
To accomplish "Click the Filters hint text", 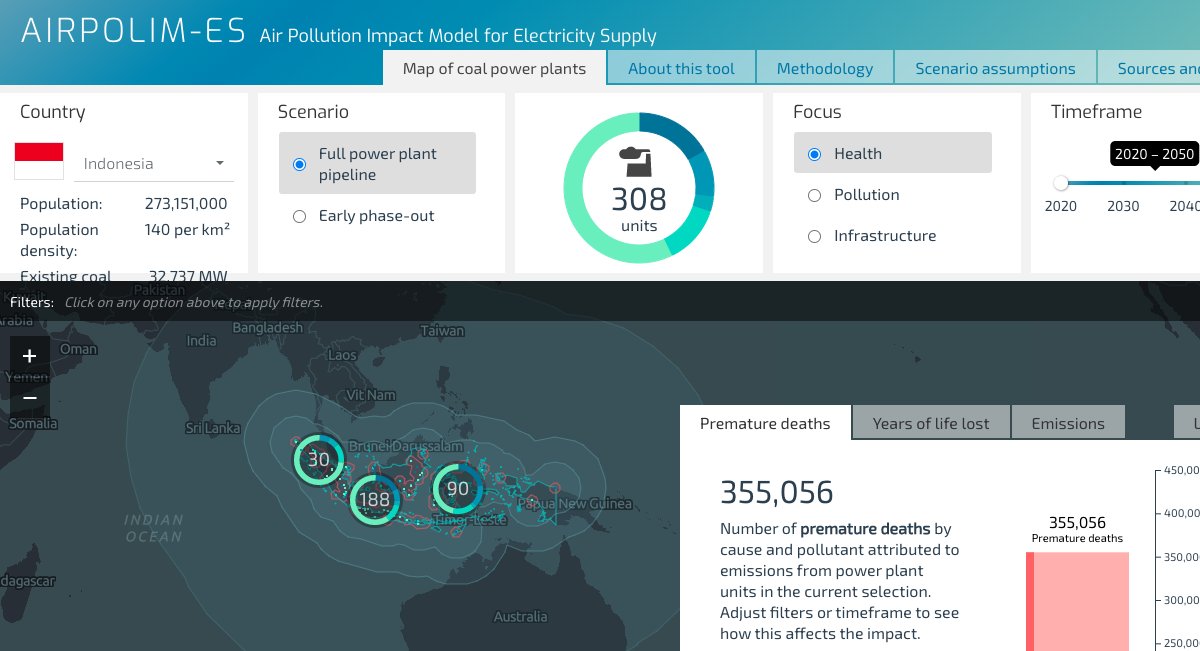I will [x=193, y=302].
